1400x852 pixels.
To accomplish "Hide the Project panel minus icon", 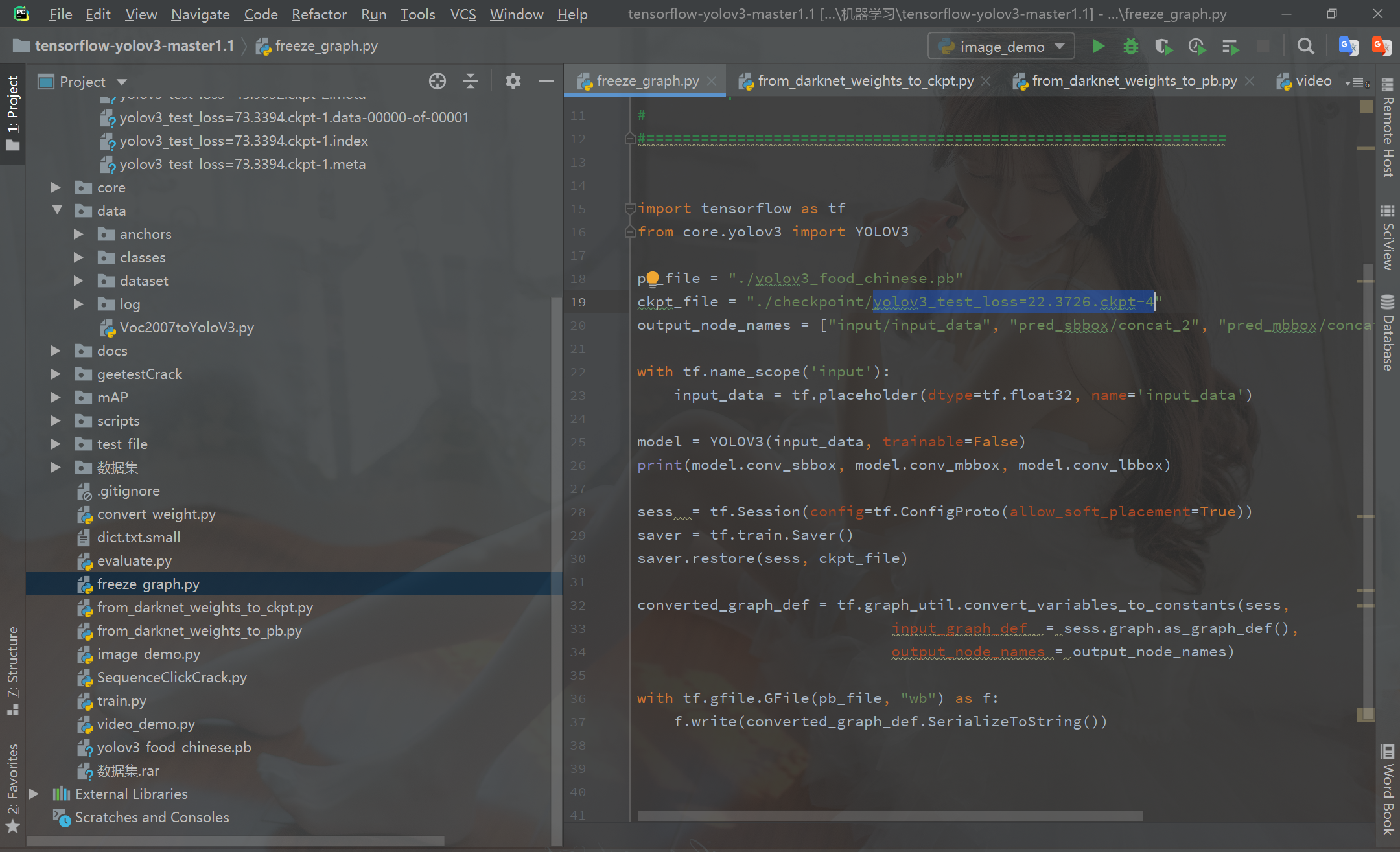I will [x=546, y=81].
